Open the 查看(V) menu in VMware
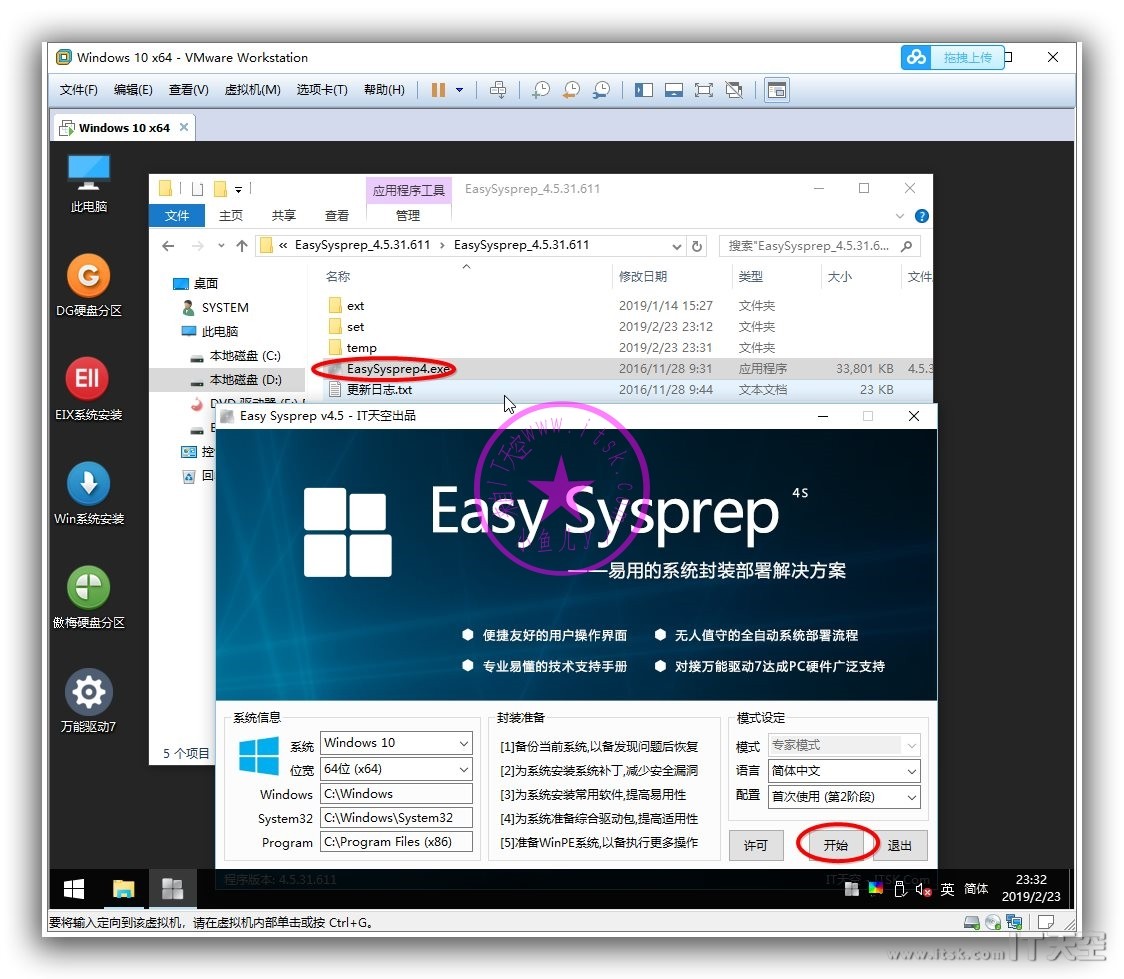1124x979 pixels. [x=189, y=90]
